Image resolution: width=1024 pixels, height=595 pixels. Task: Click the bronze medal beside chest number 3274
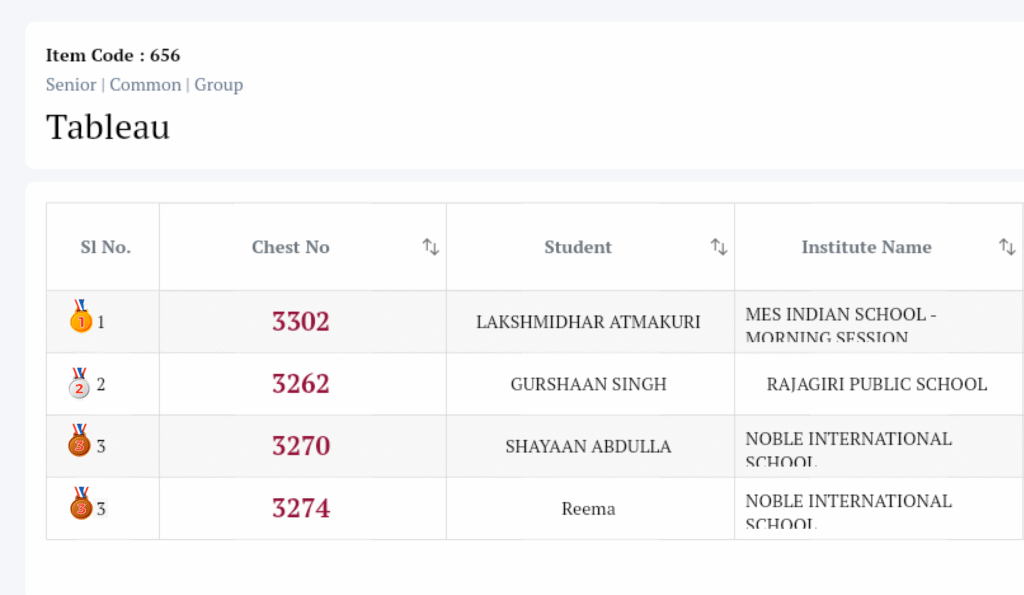tap(81, 505)
